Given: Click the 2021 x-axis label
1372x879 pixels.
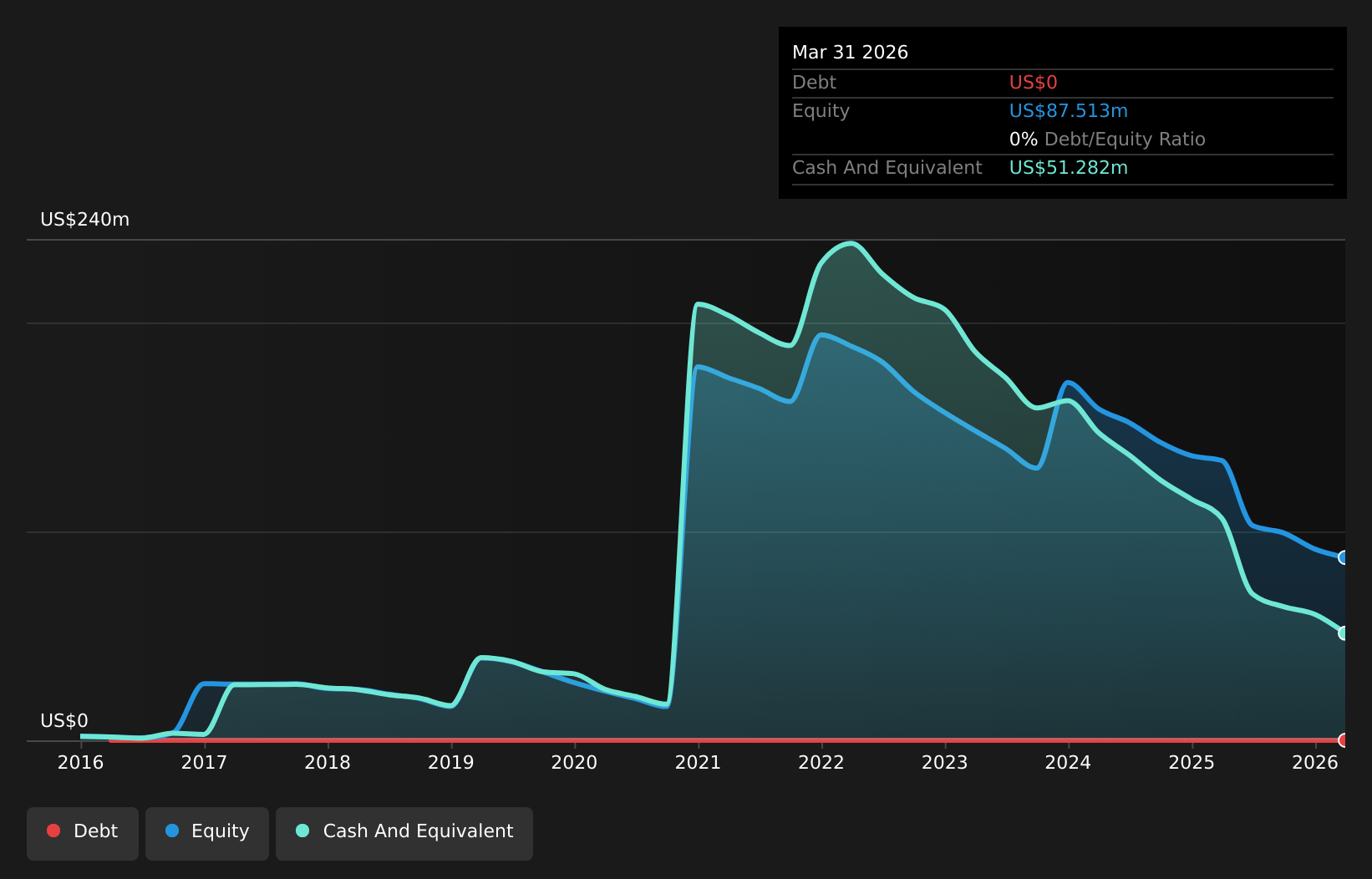Looking at the screenshot, I should pos(698,762).
